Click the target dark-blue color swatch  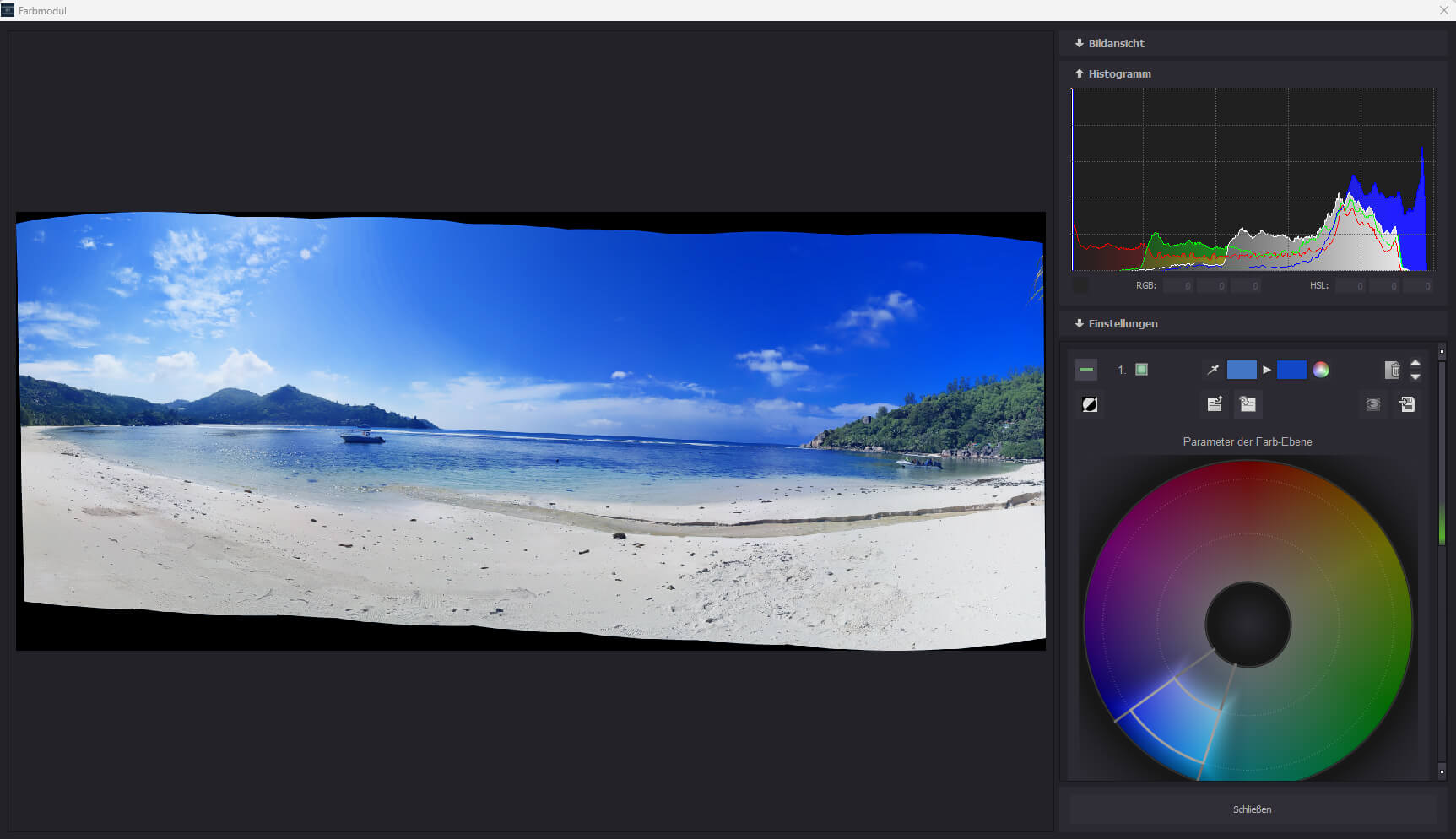point(1291,370)
